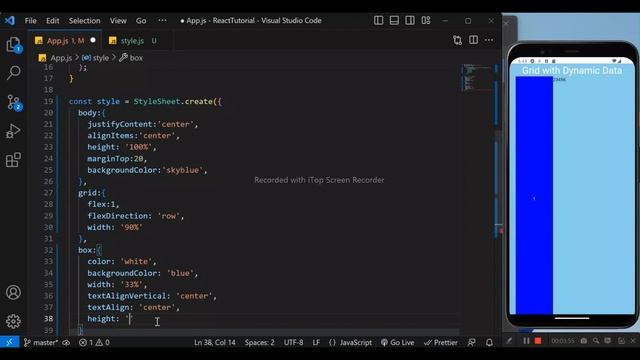Screen dimensions: 640x360
Task: Change end of line sequence LF
Action: click(316, 342)
